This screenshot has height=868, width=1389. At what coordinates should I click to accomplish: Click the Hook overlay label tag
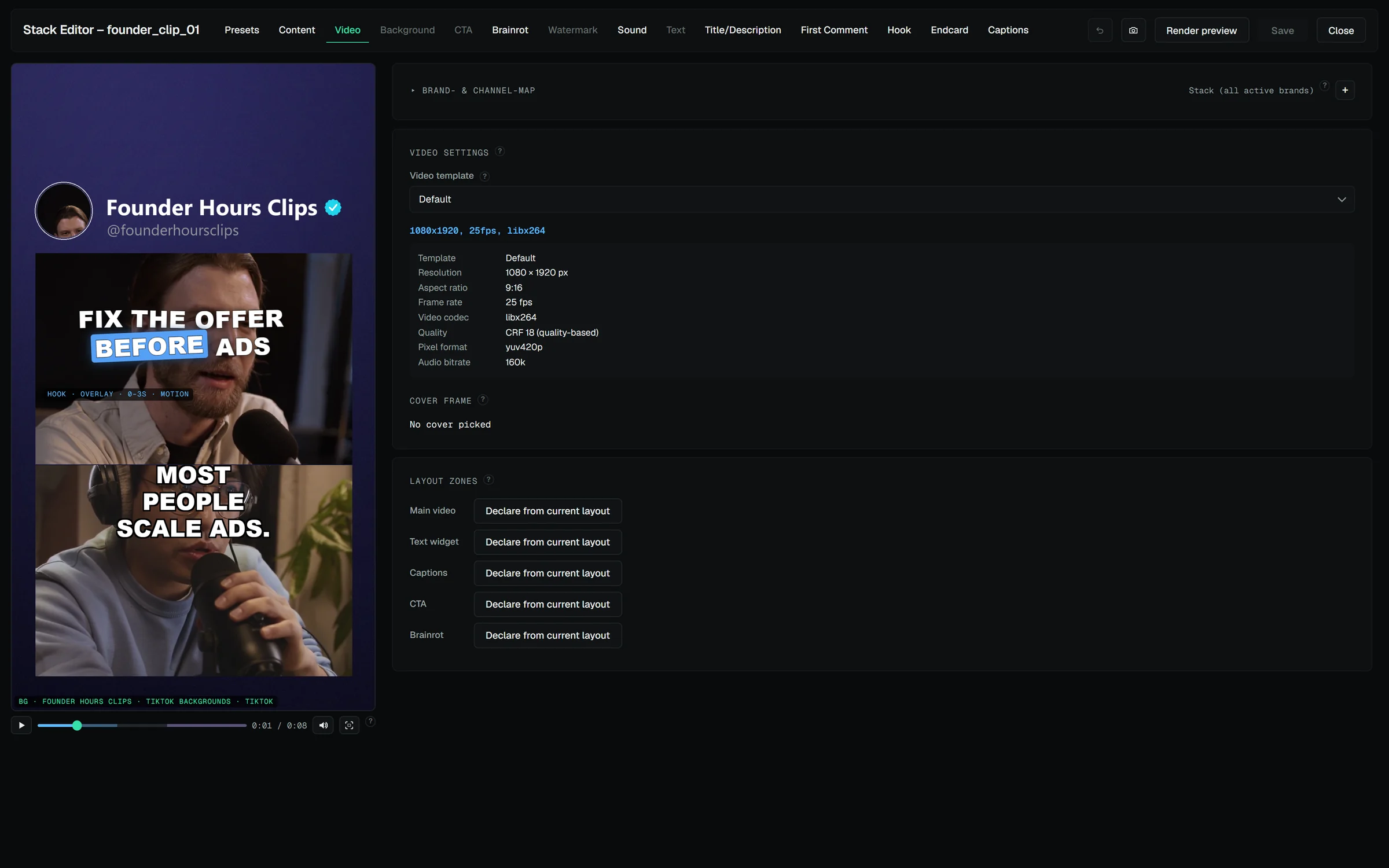click(118, 394)
